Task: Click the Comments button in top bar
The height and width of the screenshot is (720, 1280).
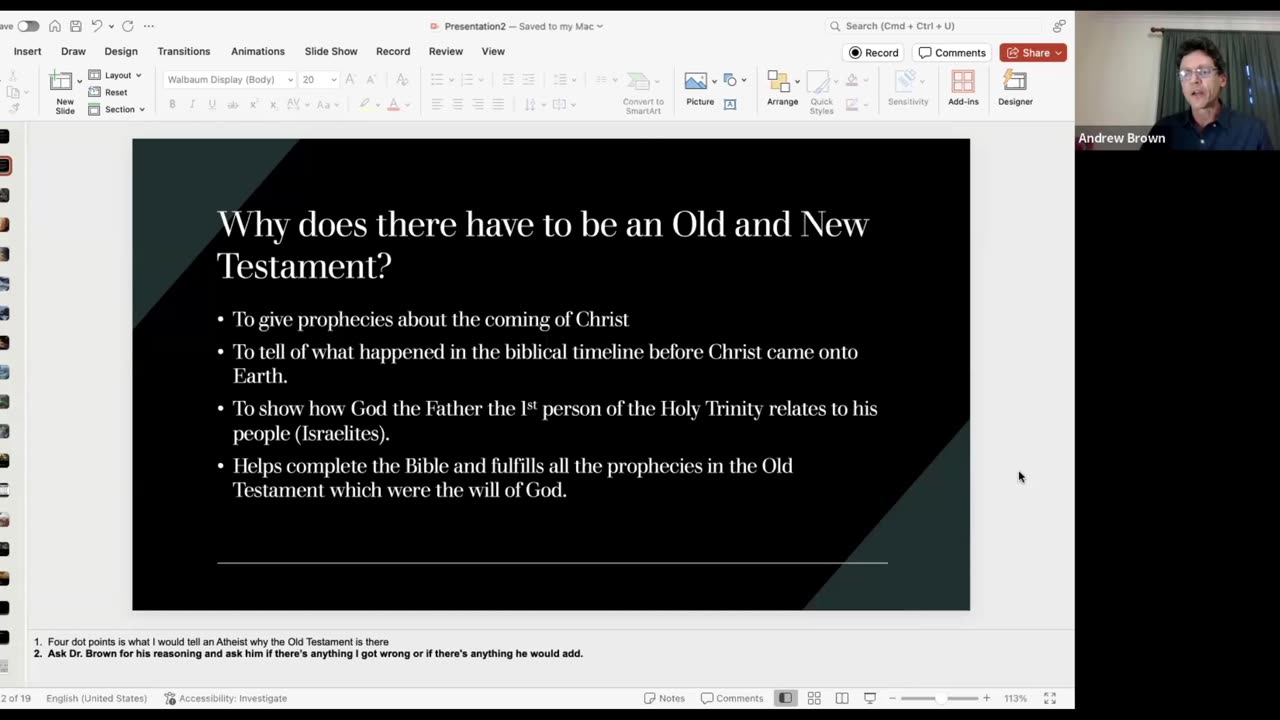Action: (952, 53)
